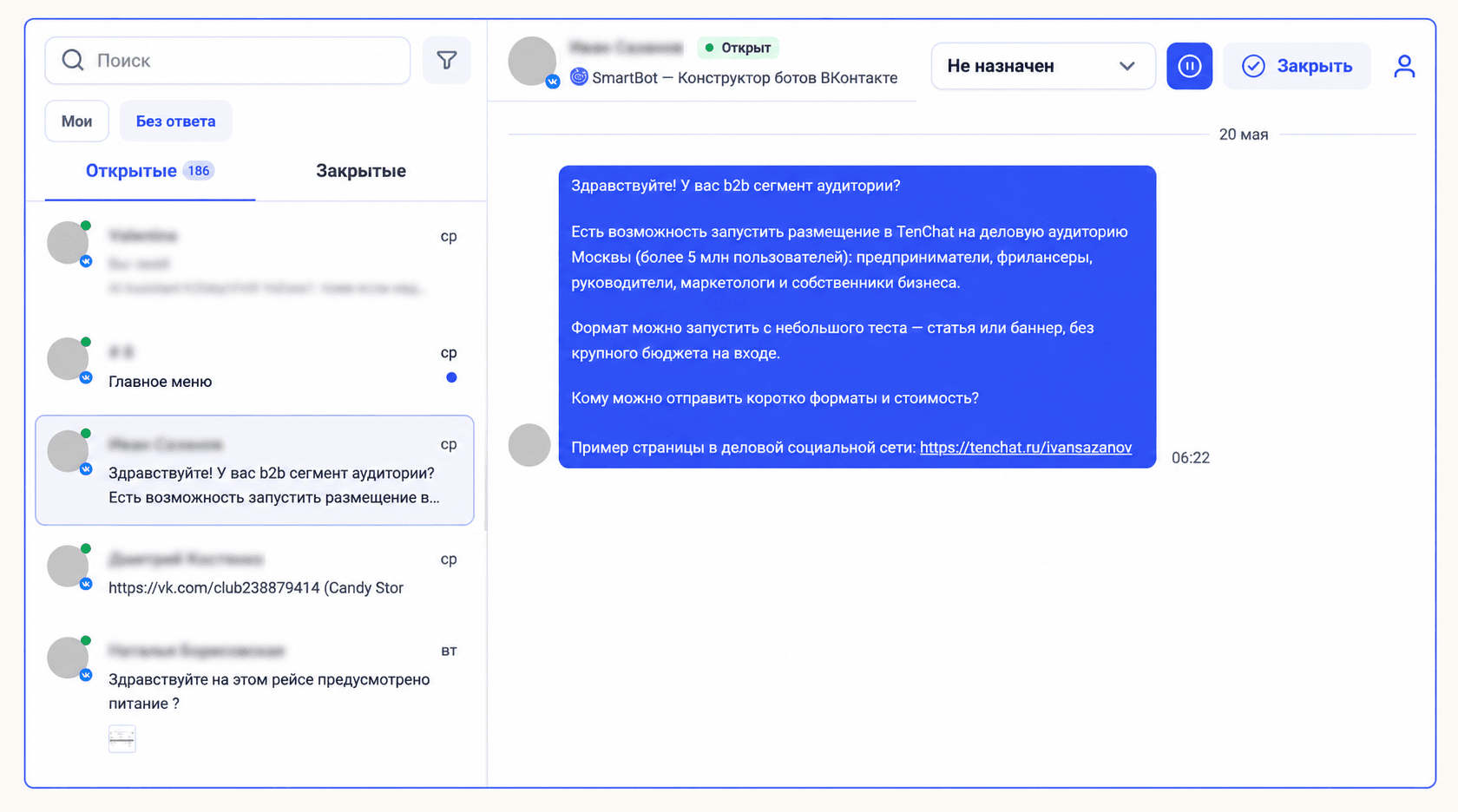Open the vk.com/club238879414 conversation
Image resolution: width=1458 pixels, height=812 pixels.
point(254,573)
